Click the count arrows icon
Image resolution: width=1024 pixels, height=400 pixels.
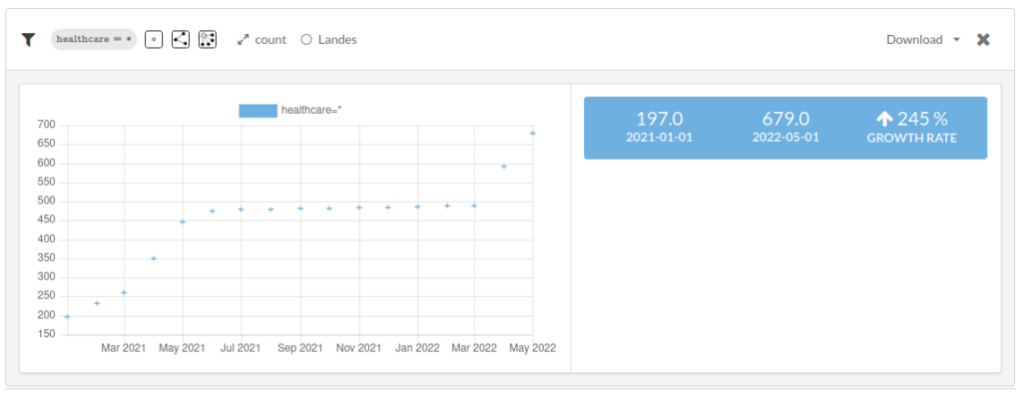coord(244,40)
